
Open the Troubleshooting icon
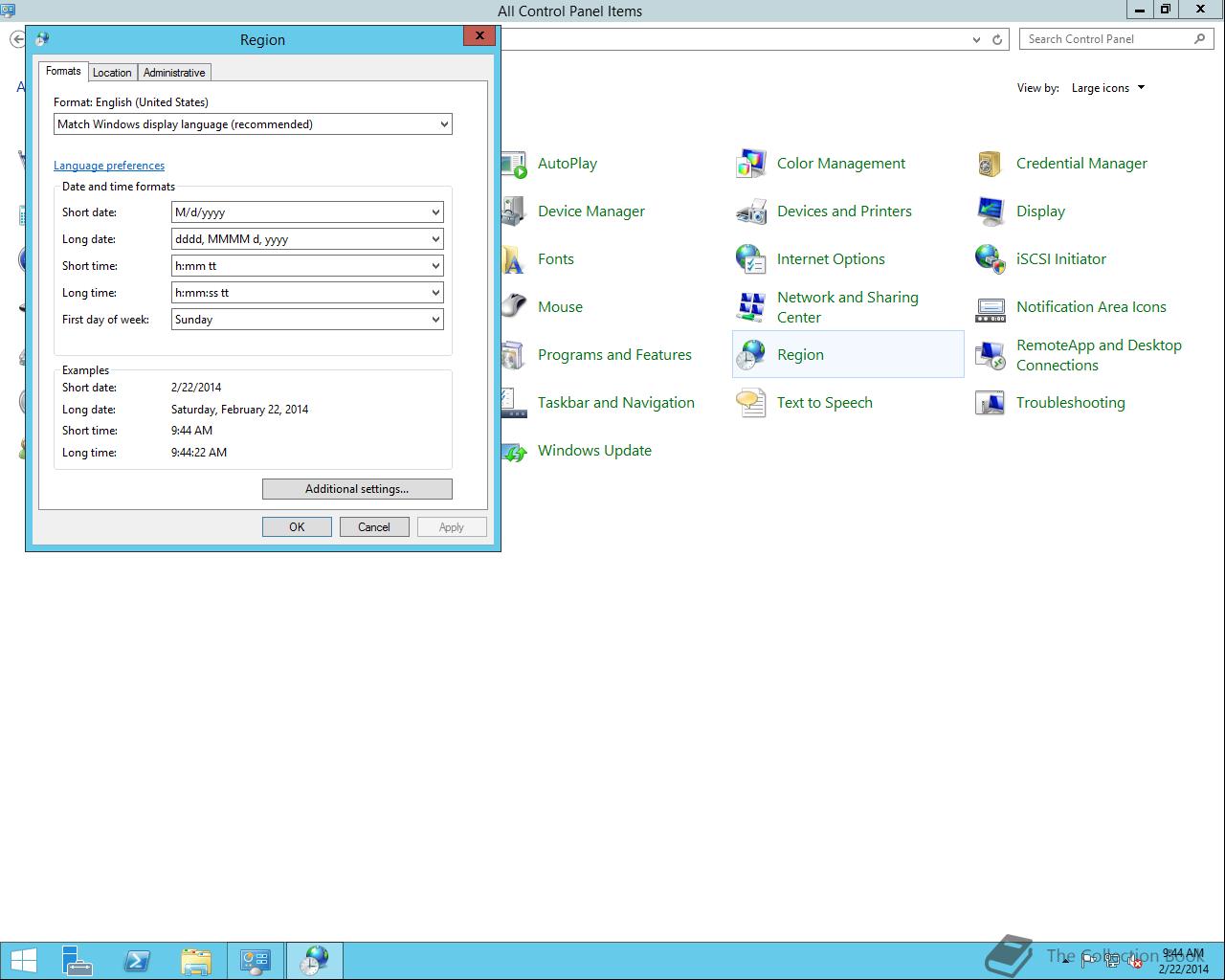coord(990,403)
